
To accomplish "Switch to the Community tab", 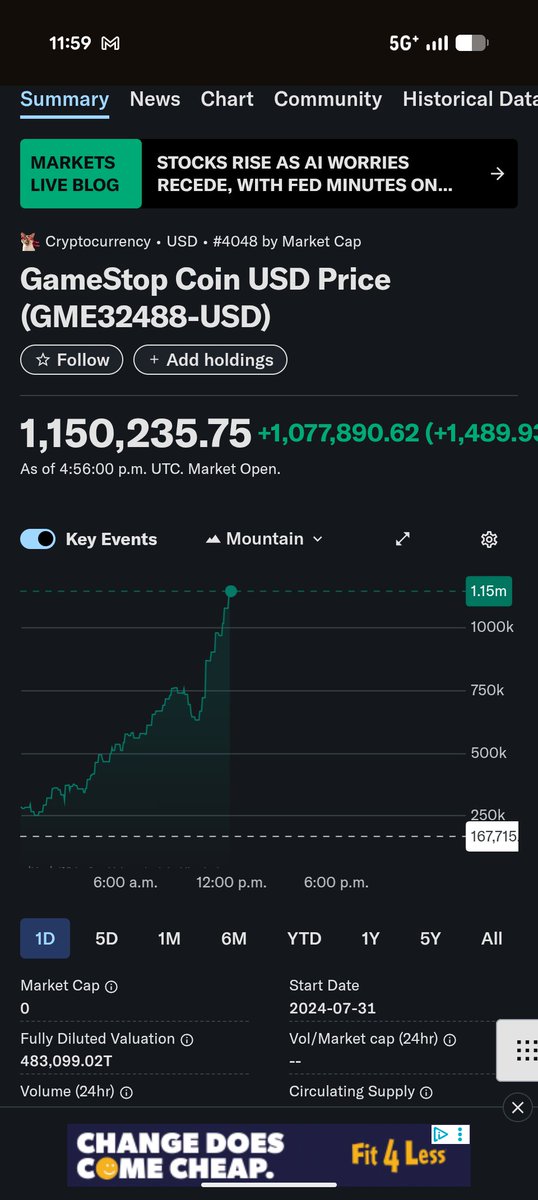I will [x=328, y=99].
